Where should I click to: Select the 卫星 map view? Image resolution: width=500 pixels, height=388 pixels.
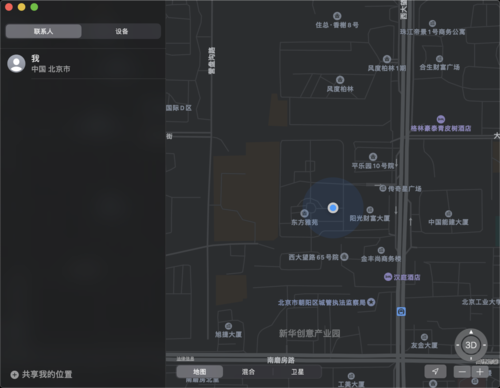[297, 372]
